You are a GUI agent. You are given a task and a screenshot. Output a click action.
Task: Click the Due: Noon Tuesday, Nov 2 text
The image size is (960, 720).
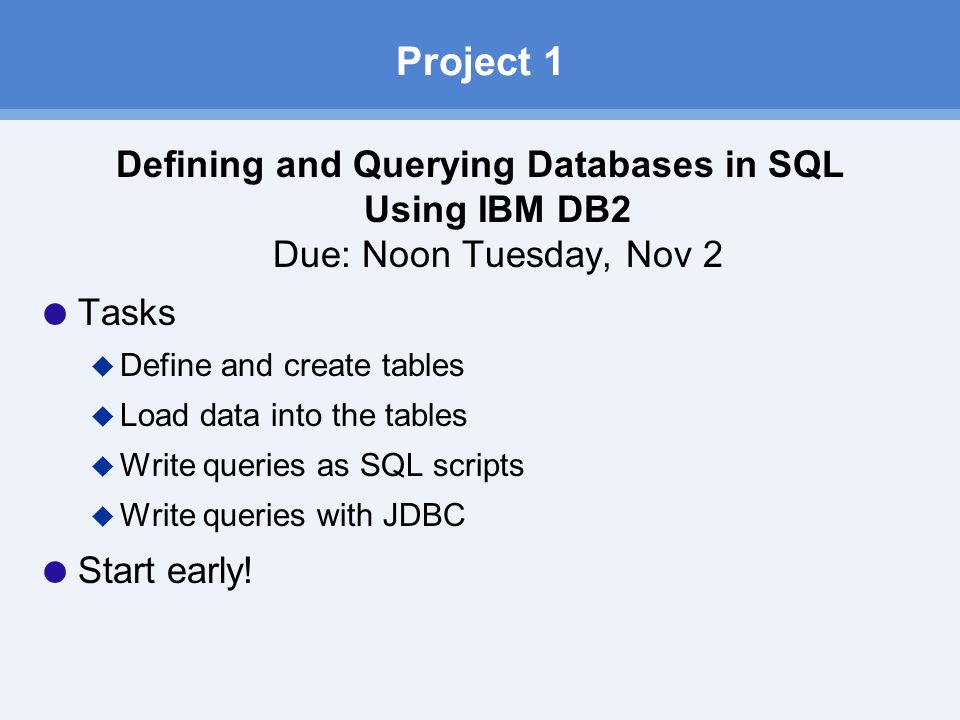tap(498, 255)
